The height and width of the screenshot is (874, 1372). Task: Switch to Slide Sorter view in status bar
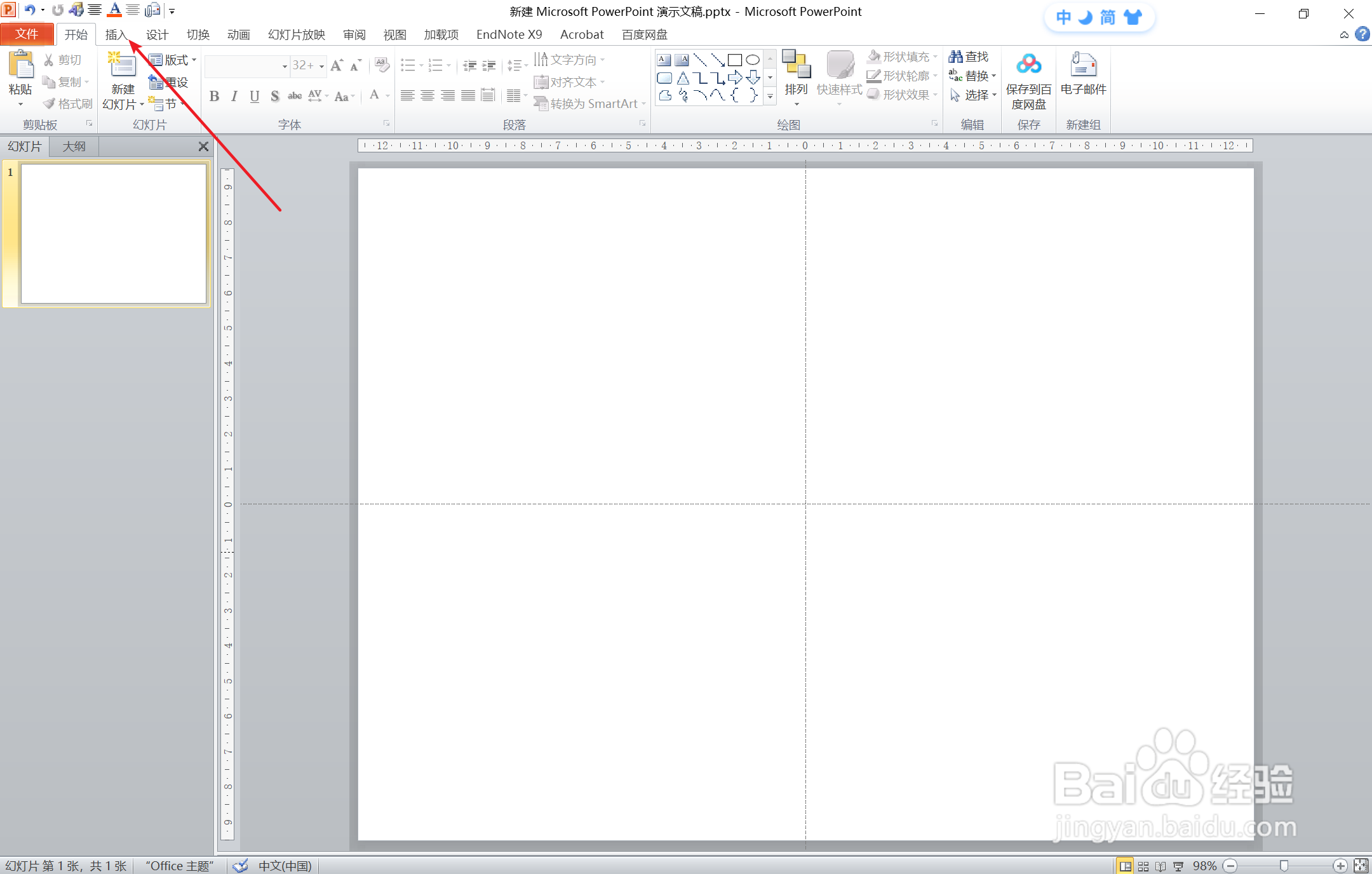(x=1143, y=866)
